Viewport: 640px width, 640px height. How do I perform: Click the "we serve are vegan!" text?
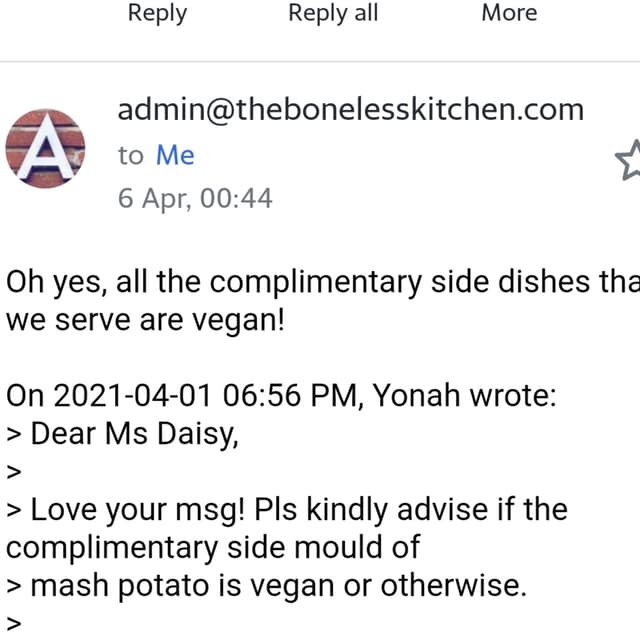click(145, 320)
